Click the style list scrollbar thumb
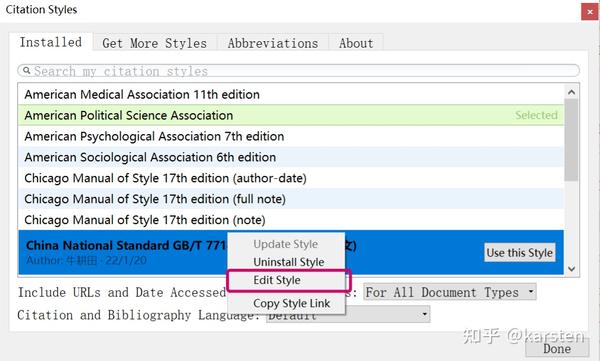Viewport: 600px width, 361px height. coord(572,140)
